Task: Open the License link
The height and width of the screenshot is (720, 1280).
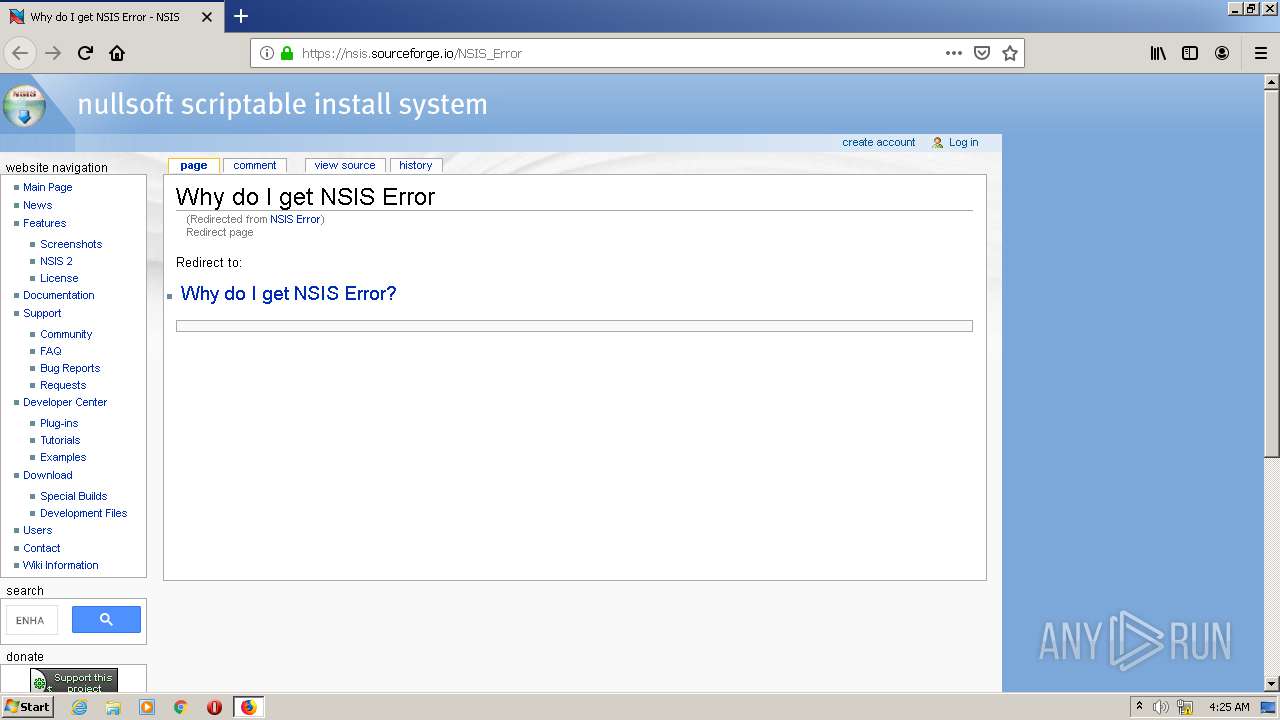Action: tap(59, 278)
